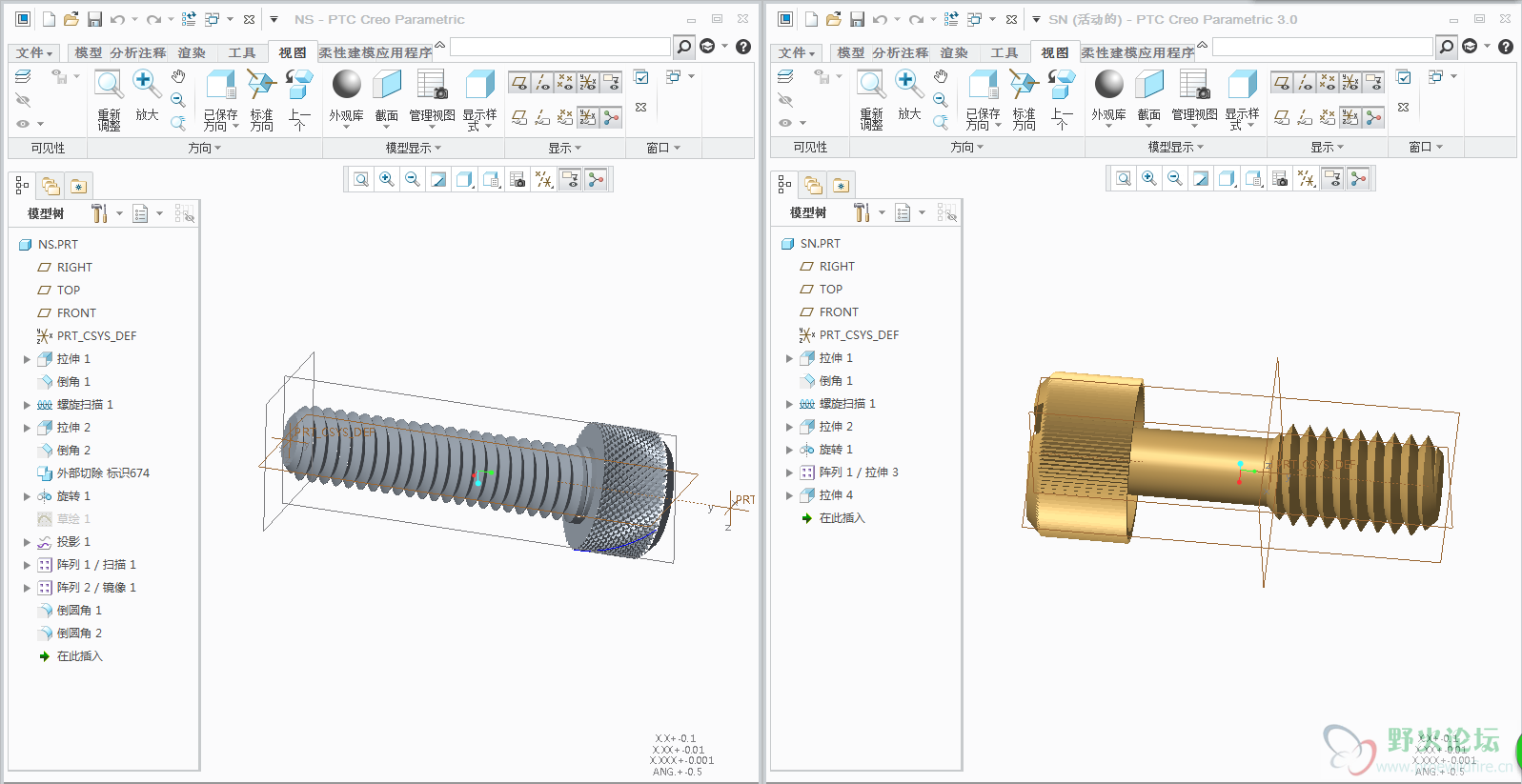
Task: Expand 螺旋扫描 1 in NS model tree
Action: pos(27,405)
